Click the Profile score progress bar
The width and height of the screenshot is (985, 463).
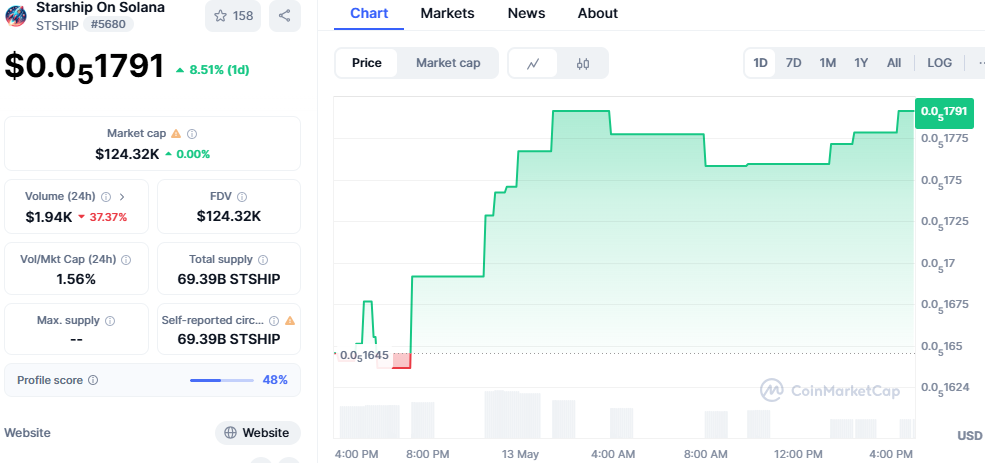pos(222,380)
